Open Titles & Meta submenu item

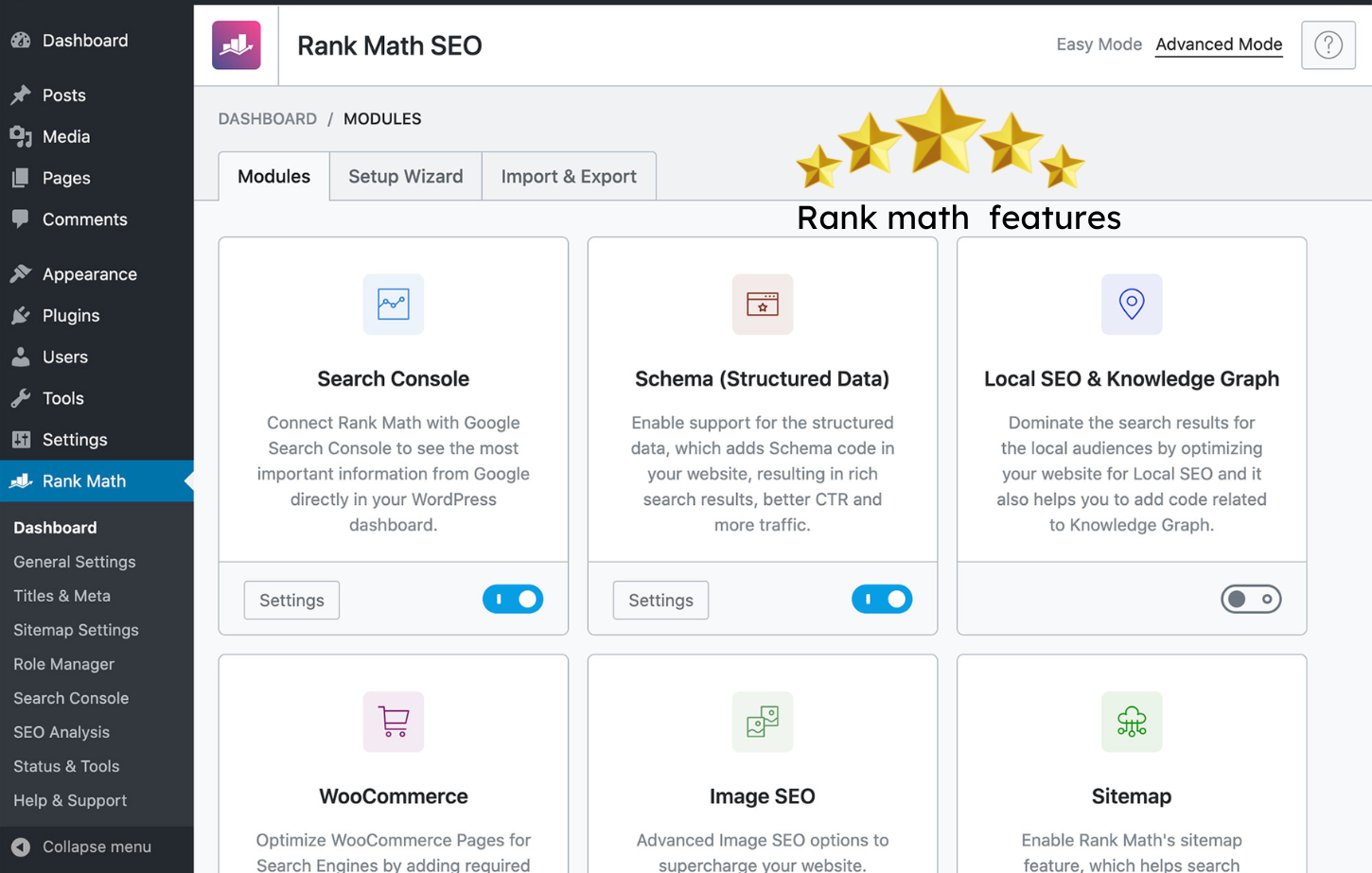click(62, 595)
